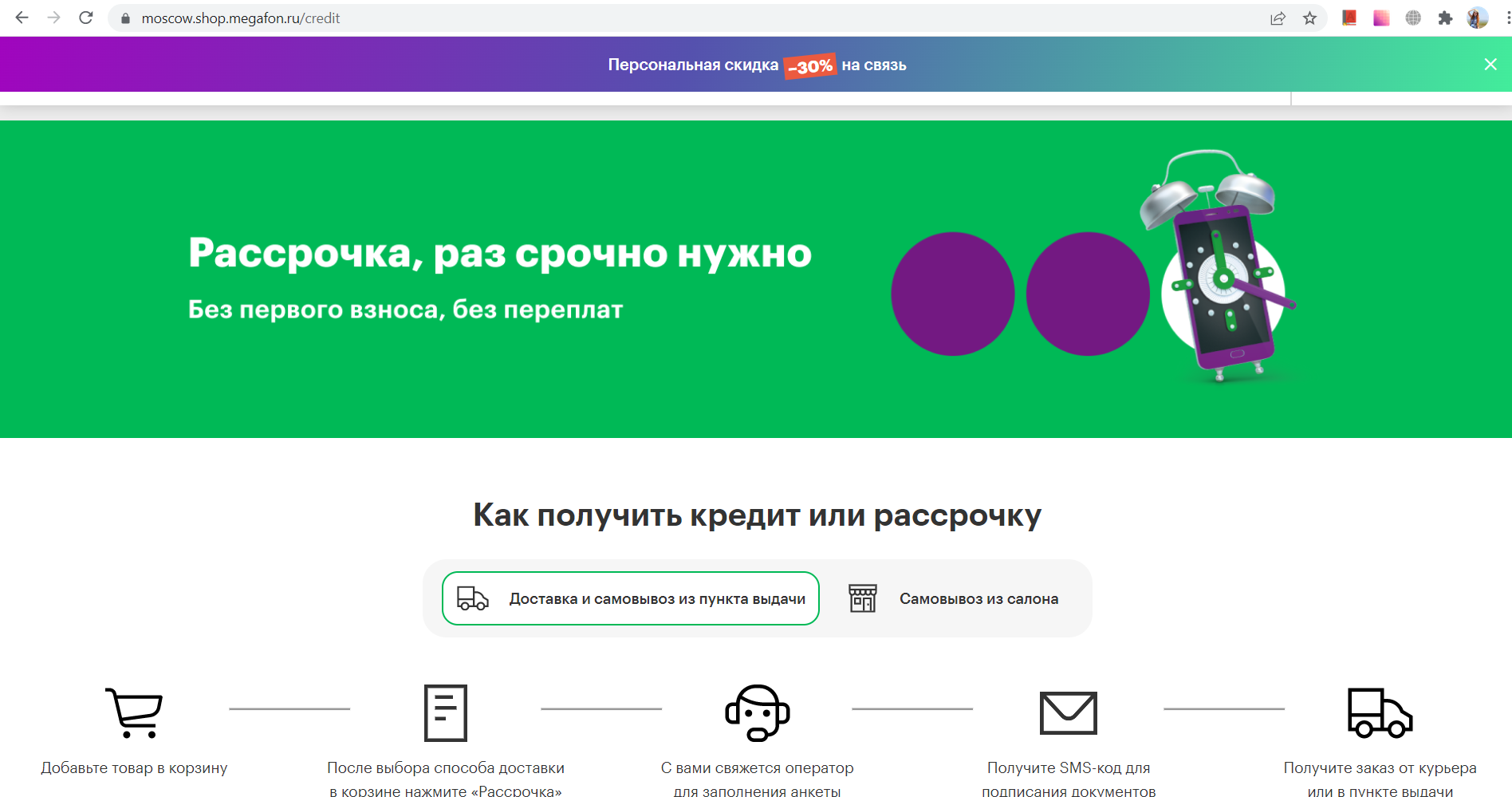This screenshot has width=1512, height=797.
Task: Reload the current page
Action: pos(85,17)
